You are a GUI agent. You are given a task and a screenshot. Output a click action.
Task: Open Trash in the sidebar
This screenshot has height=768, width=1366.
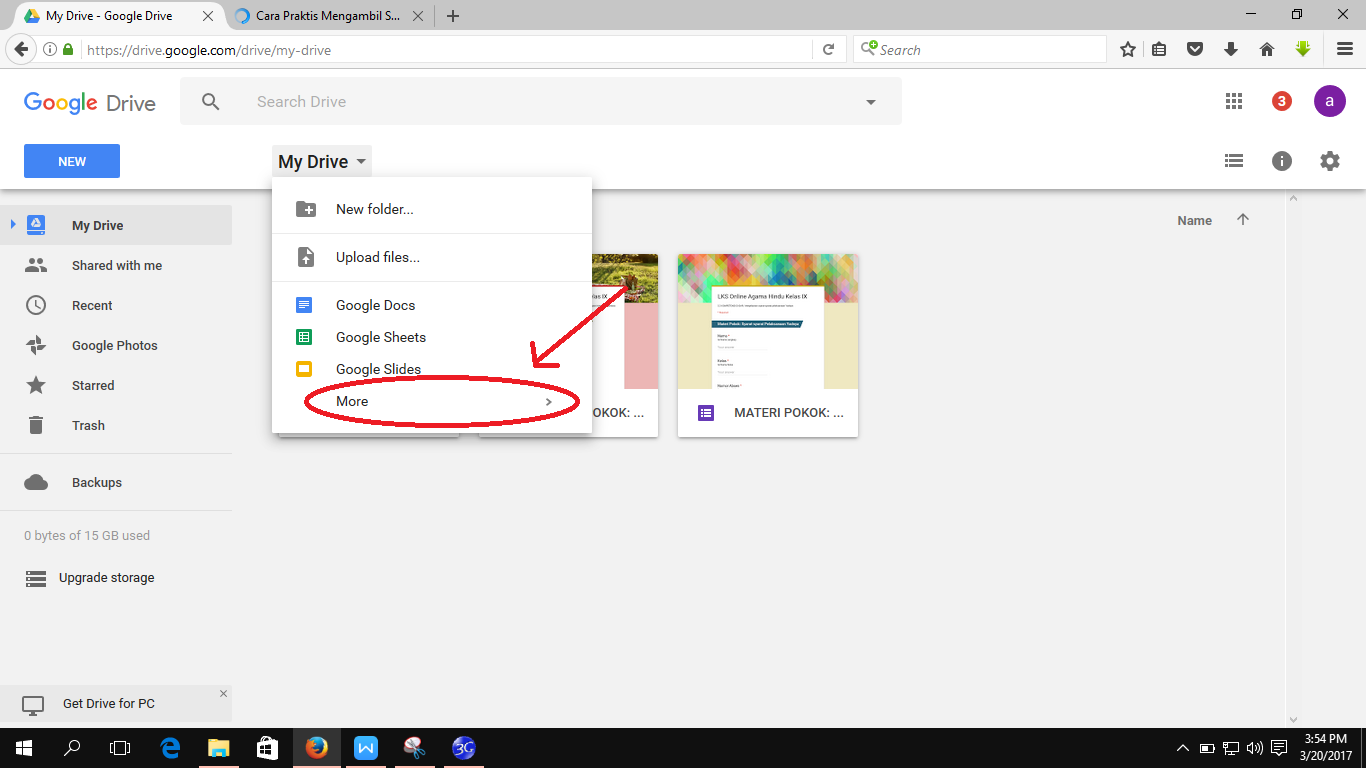click(88, 425)
